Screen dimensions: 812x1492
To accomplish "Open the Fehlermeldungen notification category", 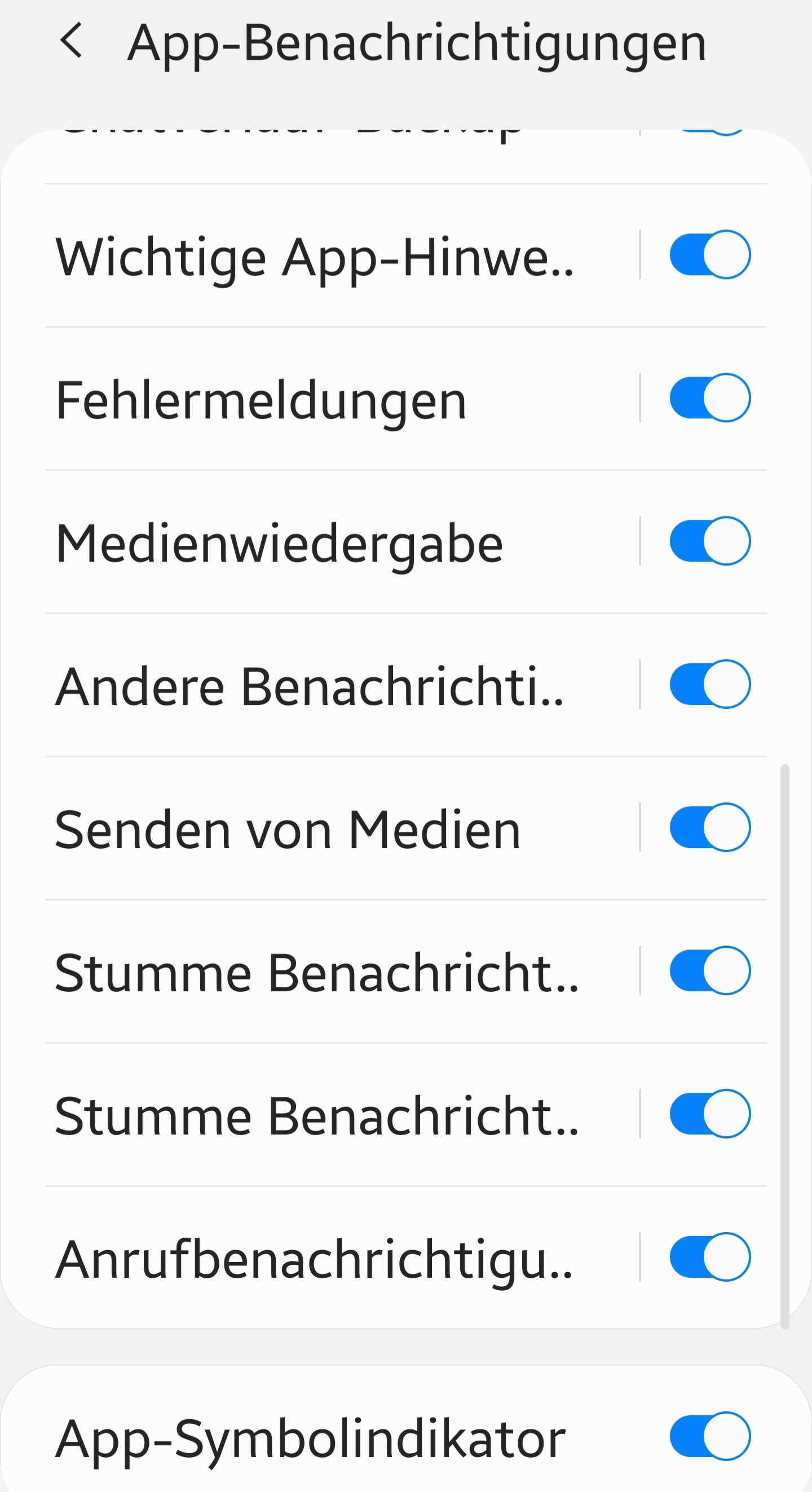I will (261, 400).
